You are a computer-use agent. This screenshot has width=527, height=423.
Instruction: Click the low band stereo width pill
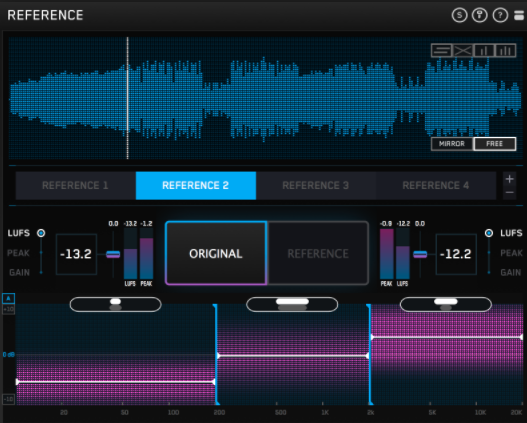[116, 304]
